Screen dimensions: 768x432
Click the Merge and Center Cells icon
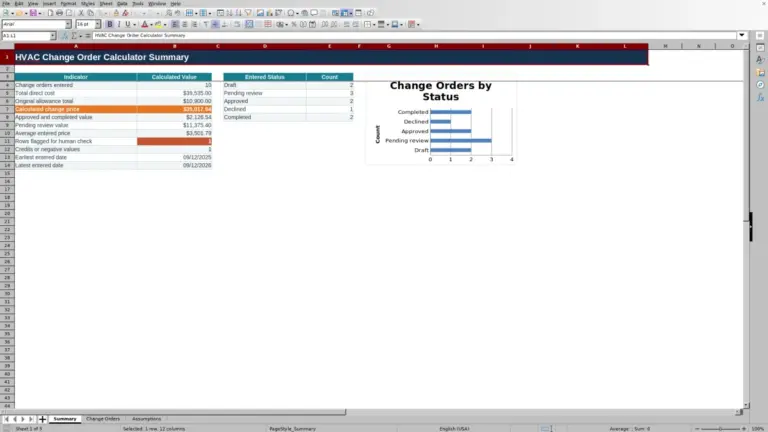(x=249, y=24)
